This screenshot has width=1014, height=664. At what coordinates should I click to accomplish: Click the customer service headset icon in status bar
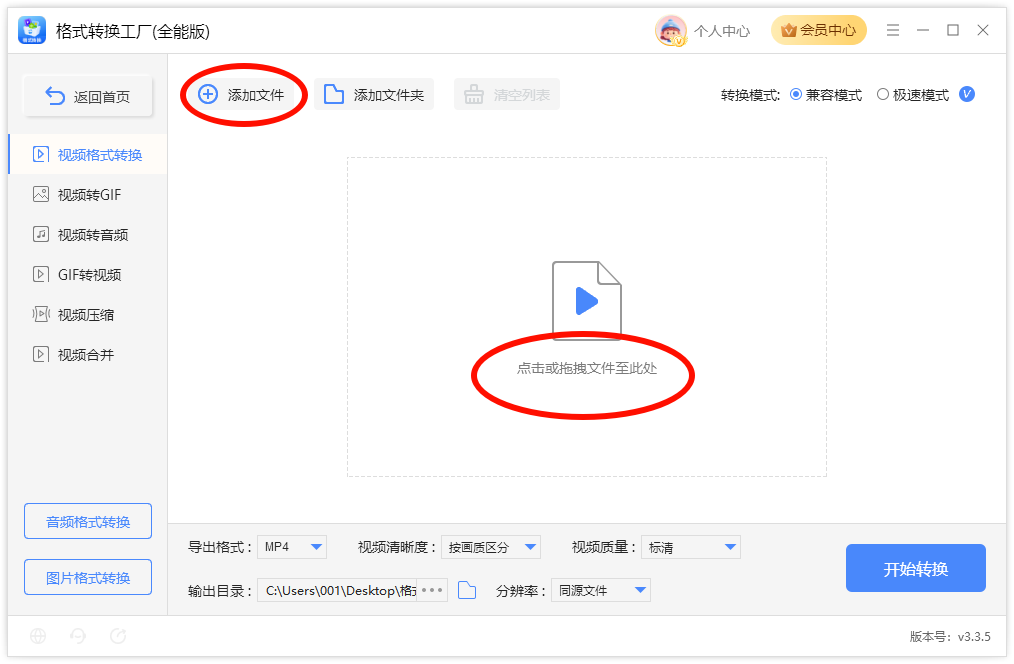pos(78,636)
